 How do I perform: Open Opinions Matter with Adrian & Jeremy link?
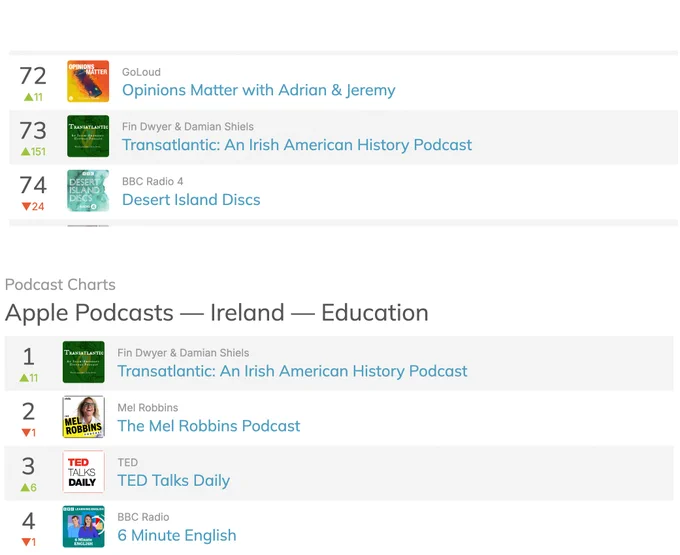pos(258,90)
